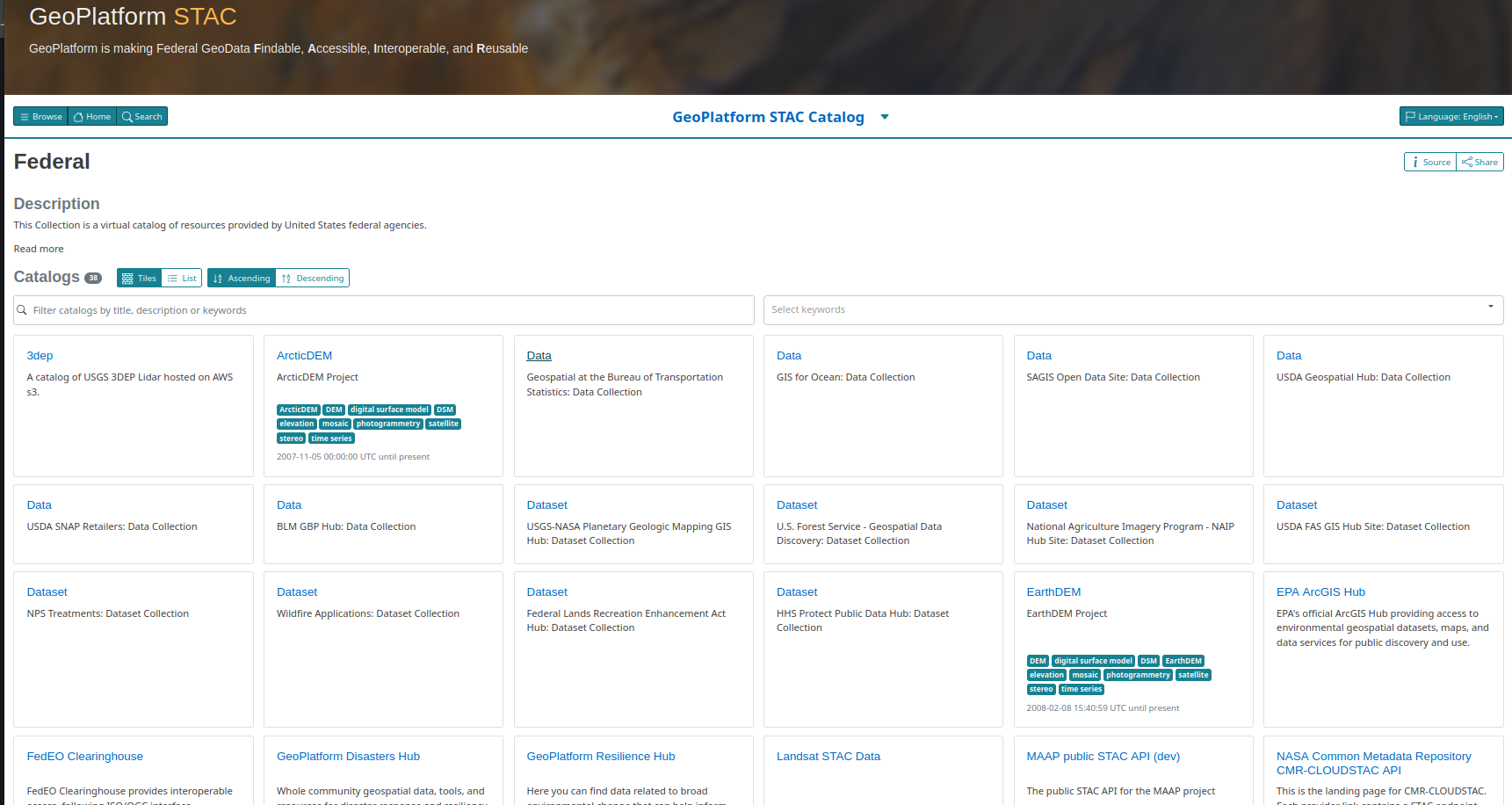Click the photogrammetry tag in ArcticDEM card
Screen dimensions: 1512x805
click(388, 424)
